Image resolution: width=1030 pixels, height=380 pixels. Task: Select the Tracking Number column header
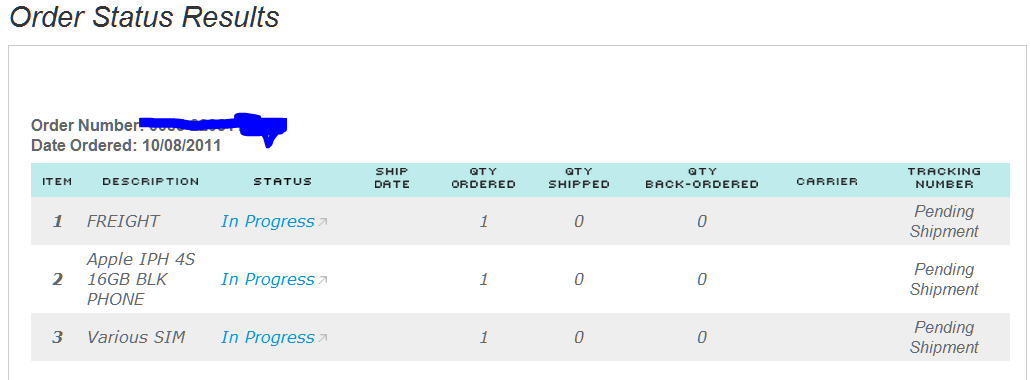tap(944, 178)
